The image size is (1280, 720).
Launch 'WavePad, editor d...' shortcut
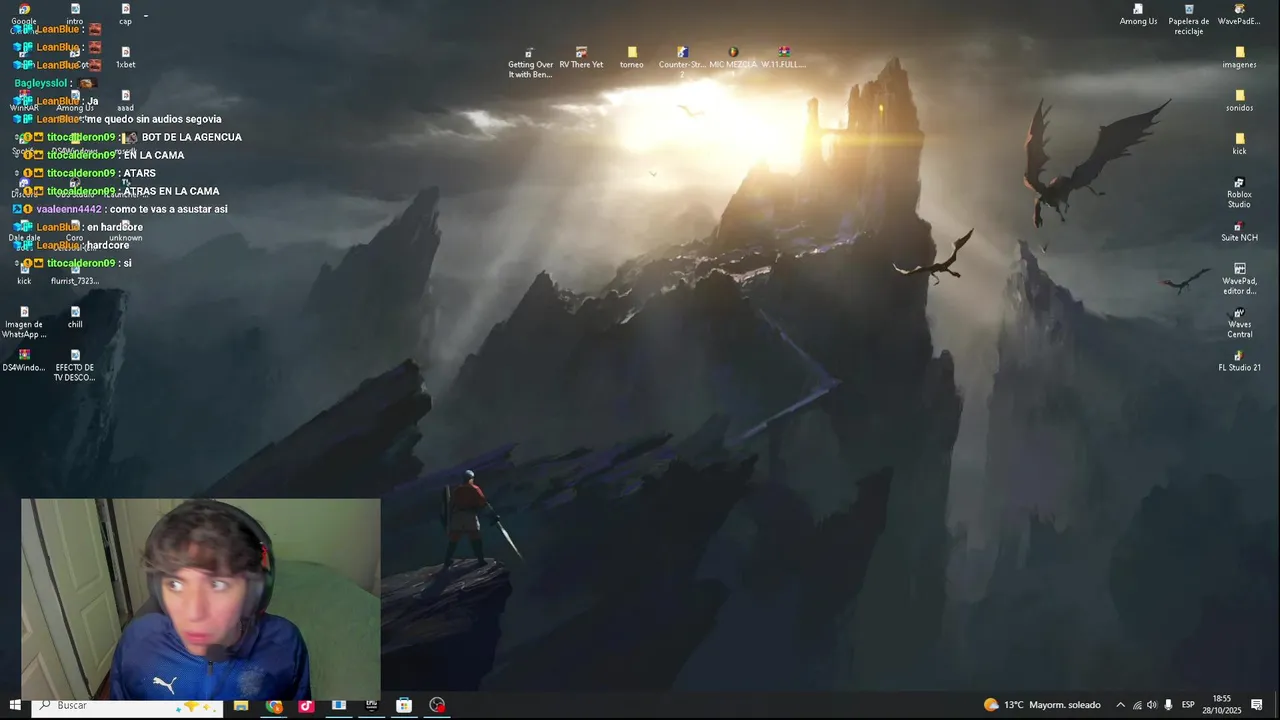[x=1239, y=279]
